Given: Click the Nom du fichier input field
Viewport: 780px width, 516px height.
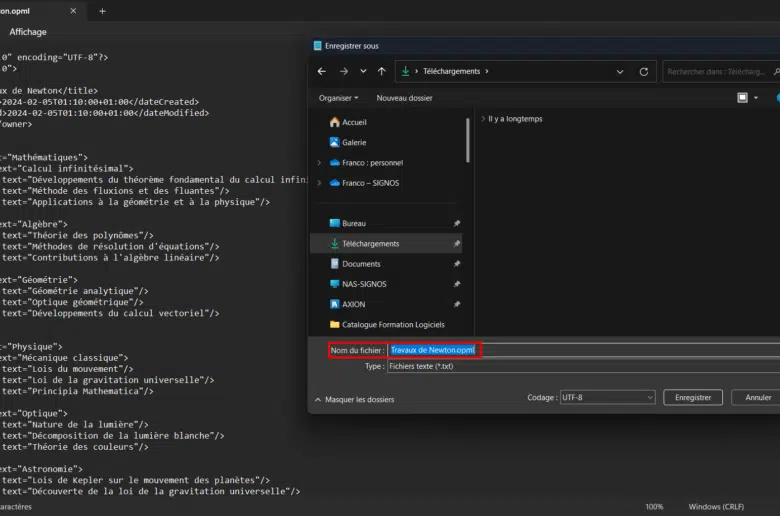Looking at the screenshot, I should (600, 350).
